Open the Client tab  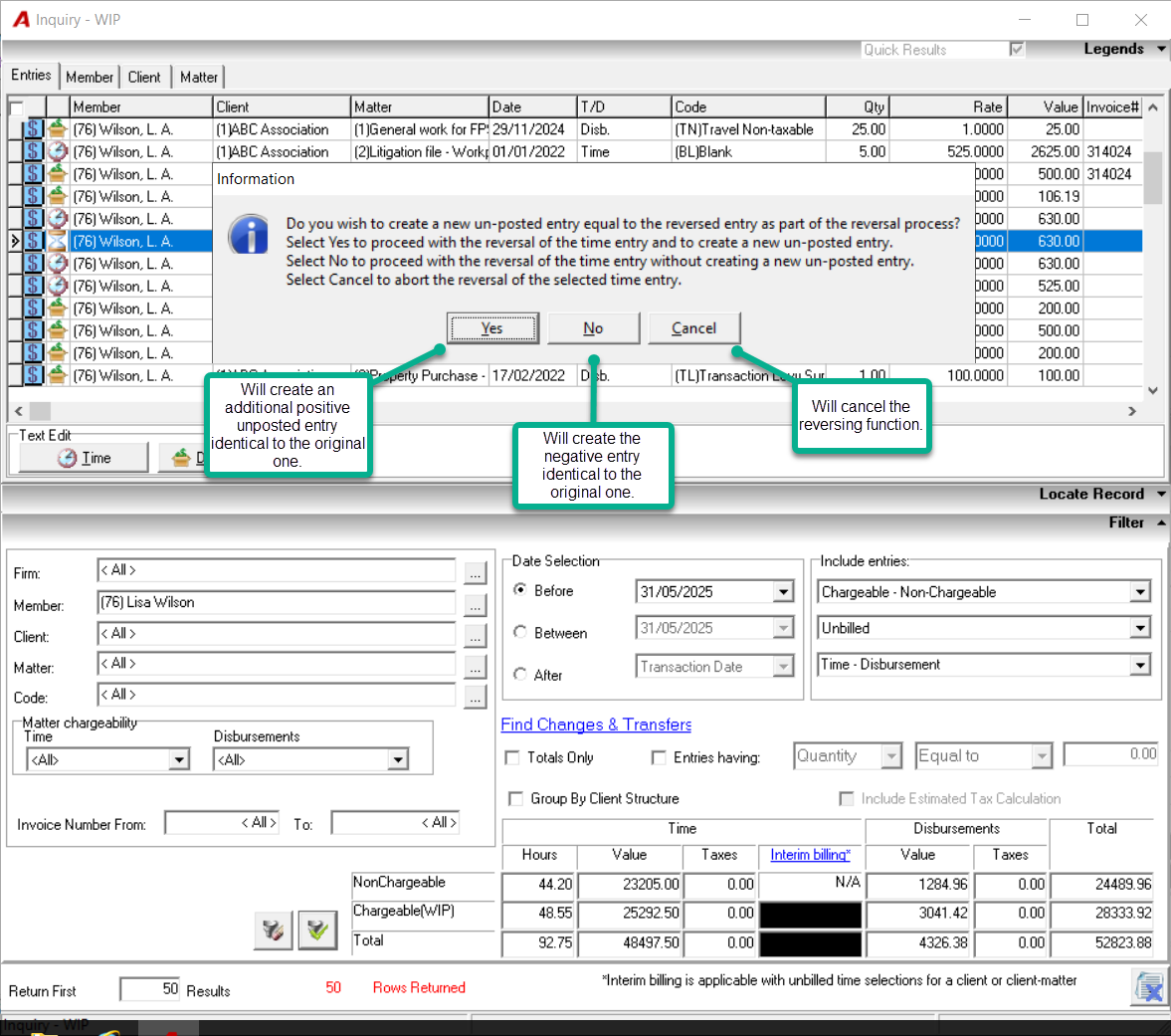tap(144, 77)
